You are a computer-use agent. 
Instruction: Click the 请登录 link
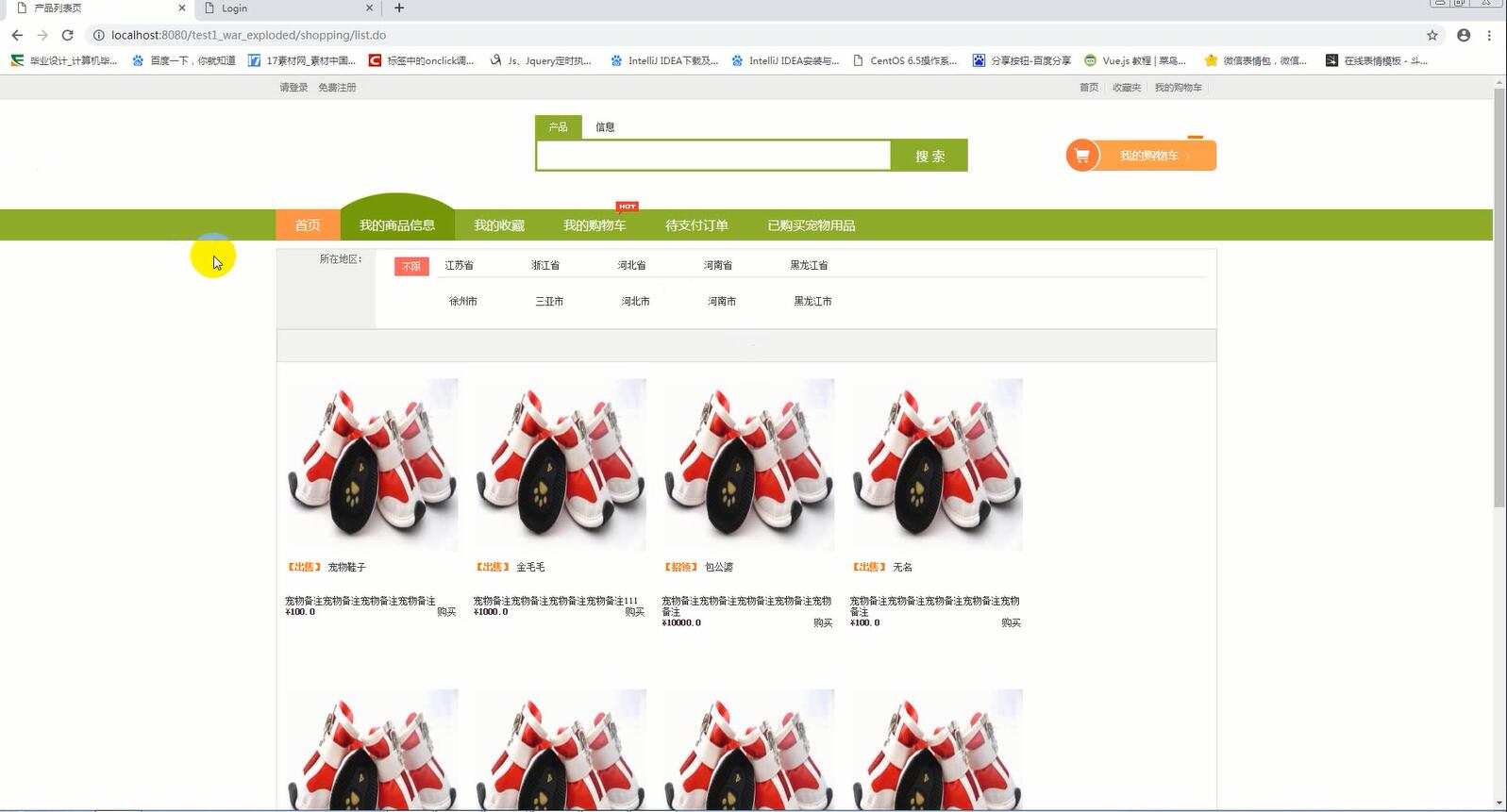click(293, 88)
